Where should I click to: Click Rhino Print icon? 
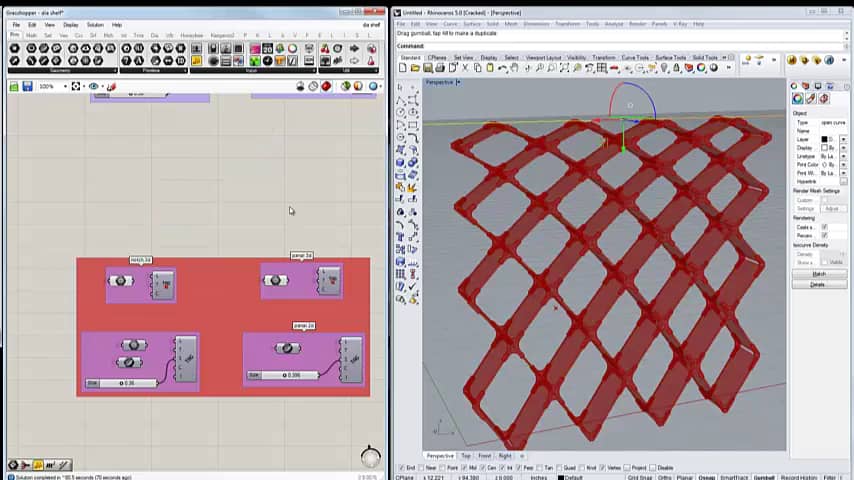pos(440,68)
